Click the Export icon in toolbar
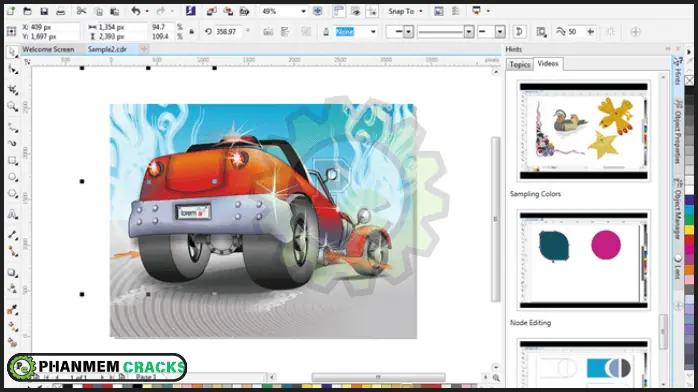 (x=228, y=11)
